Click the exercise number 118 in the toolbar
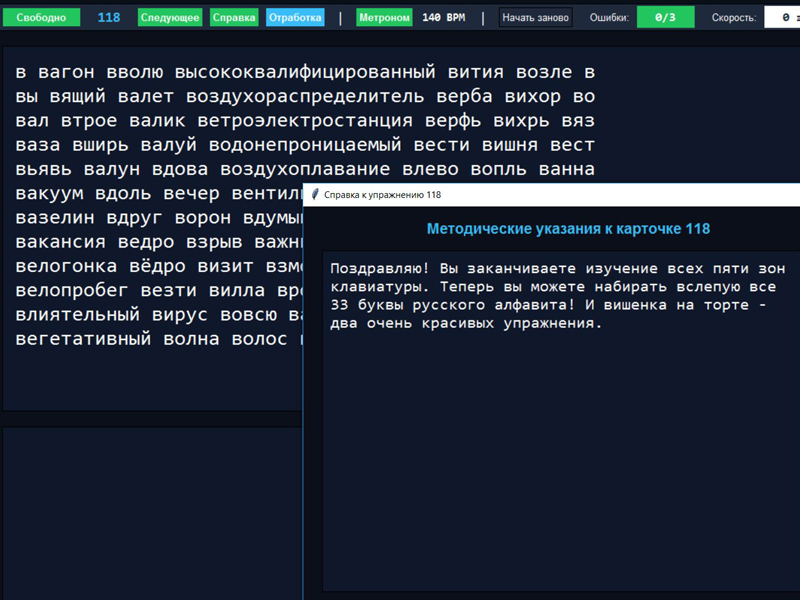800x600 pixels. coord(109,17)
